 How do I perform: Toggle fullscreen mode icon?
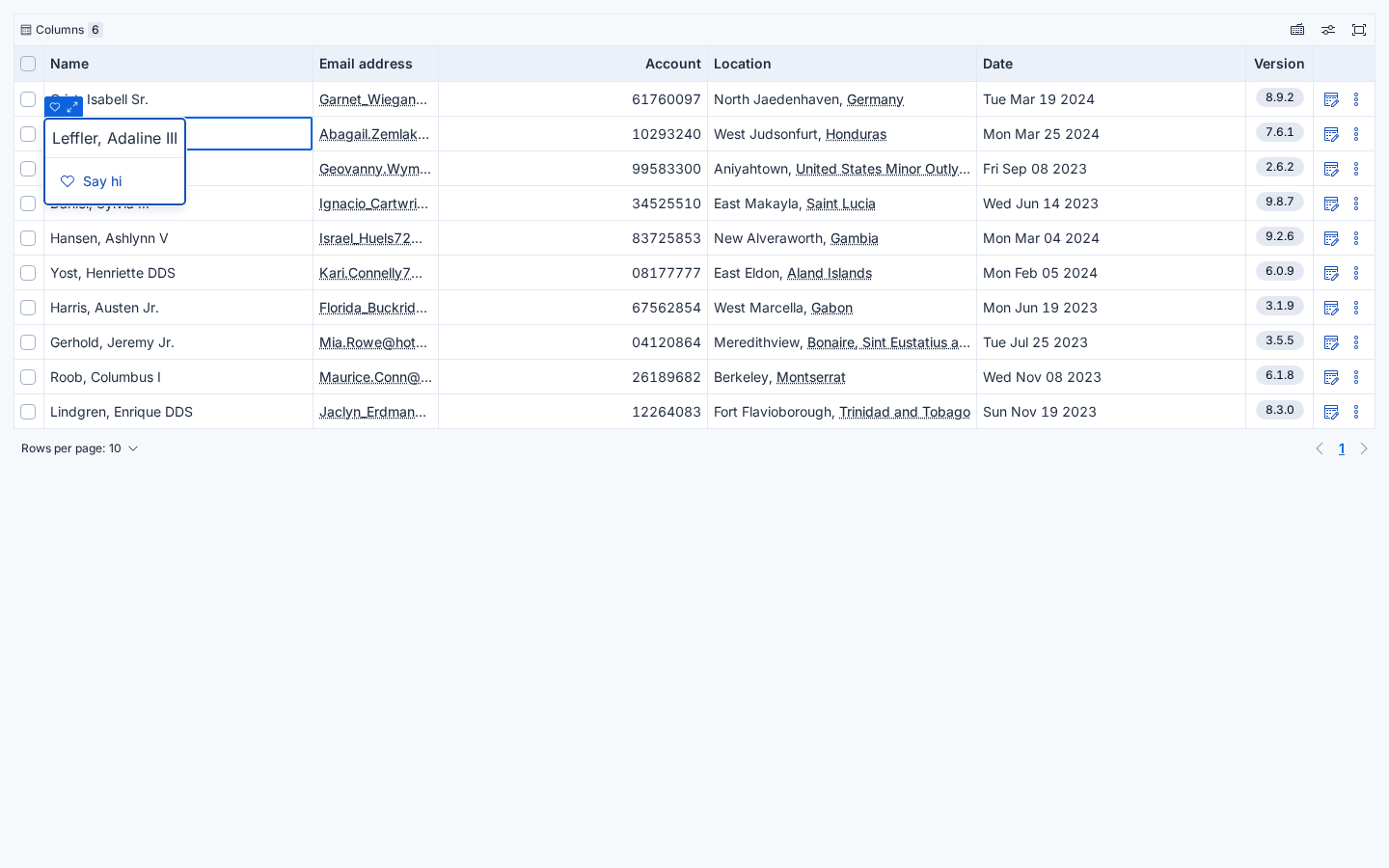coord(1359,30)
